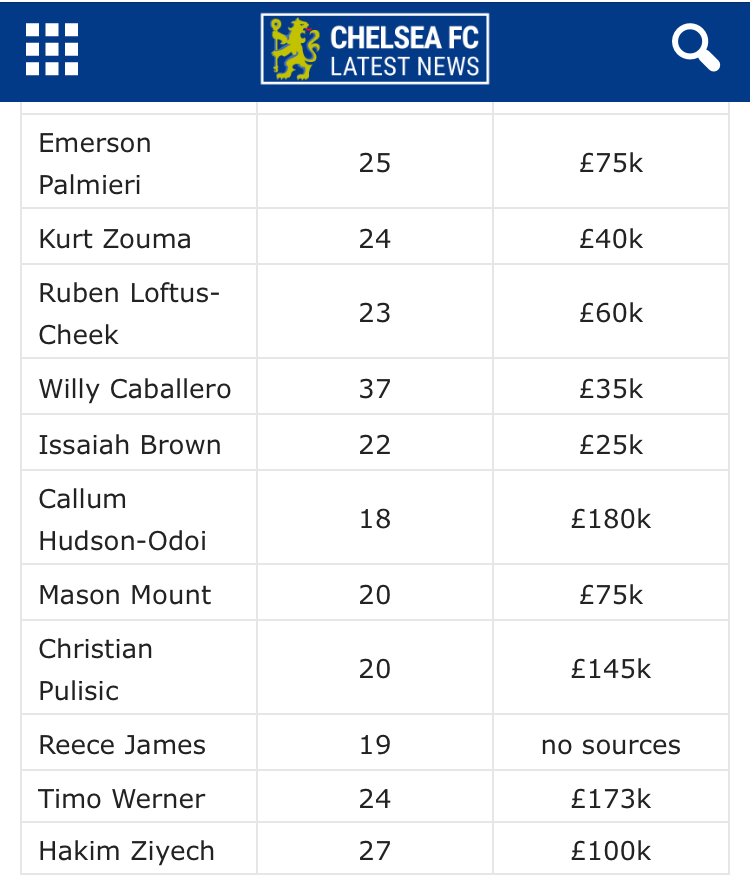Click the Chelsea FC Latest News logo
Viewport: 750px width, 886px height.
(375, 48)
